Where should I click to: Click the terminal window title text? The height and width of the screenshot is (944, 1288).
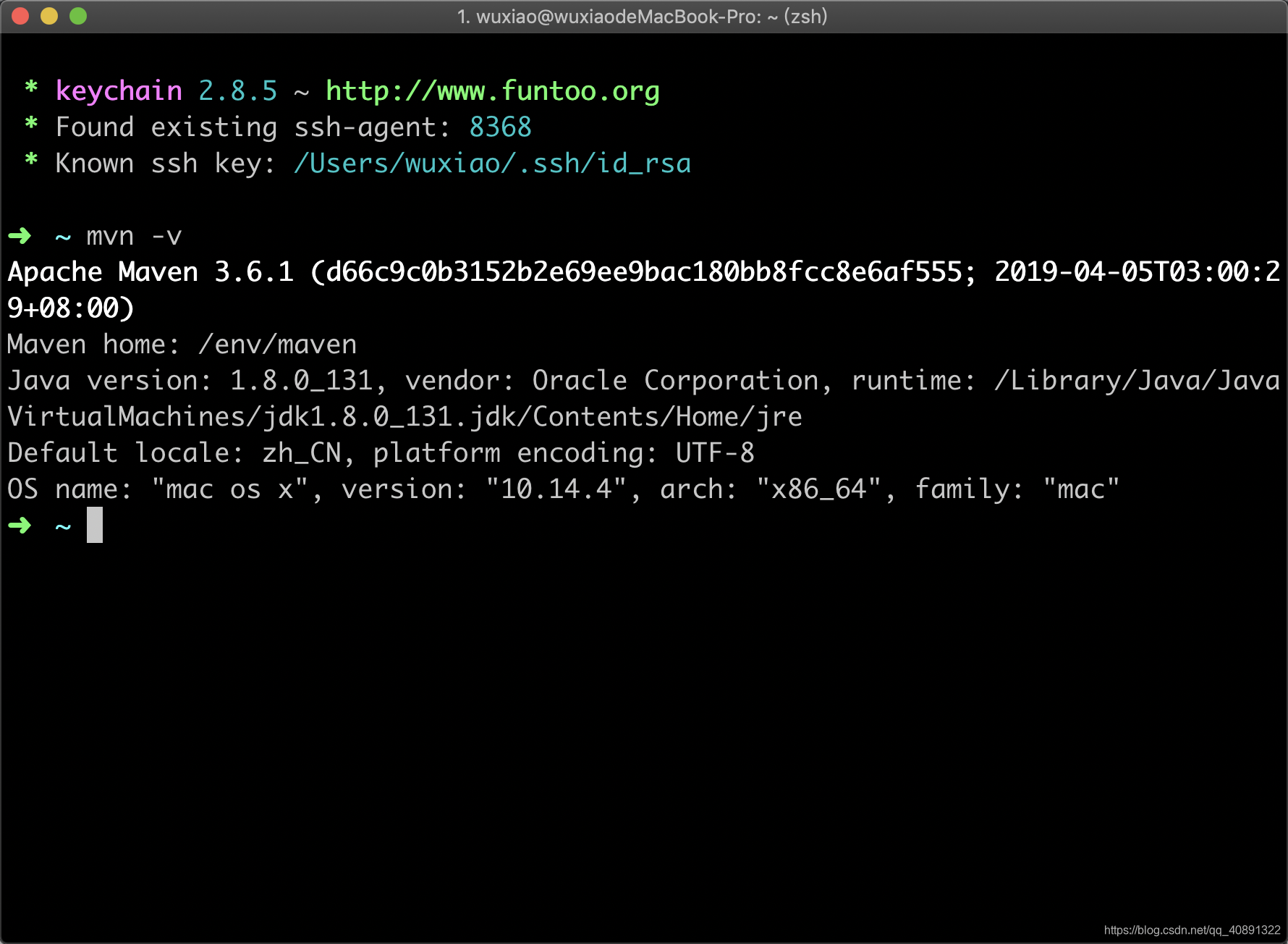pyautogui.click(x=643, y=17)
